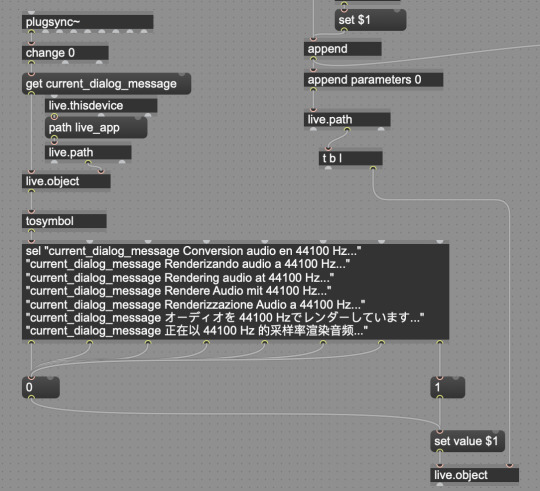
Task: Select the plugsync~ object
Action: point(87,22)
